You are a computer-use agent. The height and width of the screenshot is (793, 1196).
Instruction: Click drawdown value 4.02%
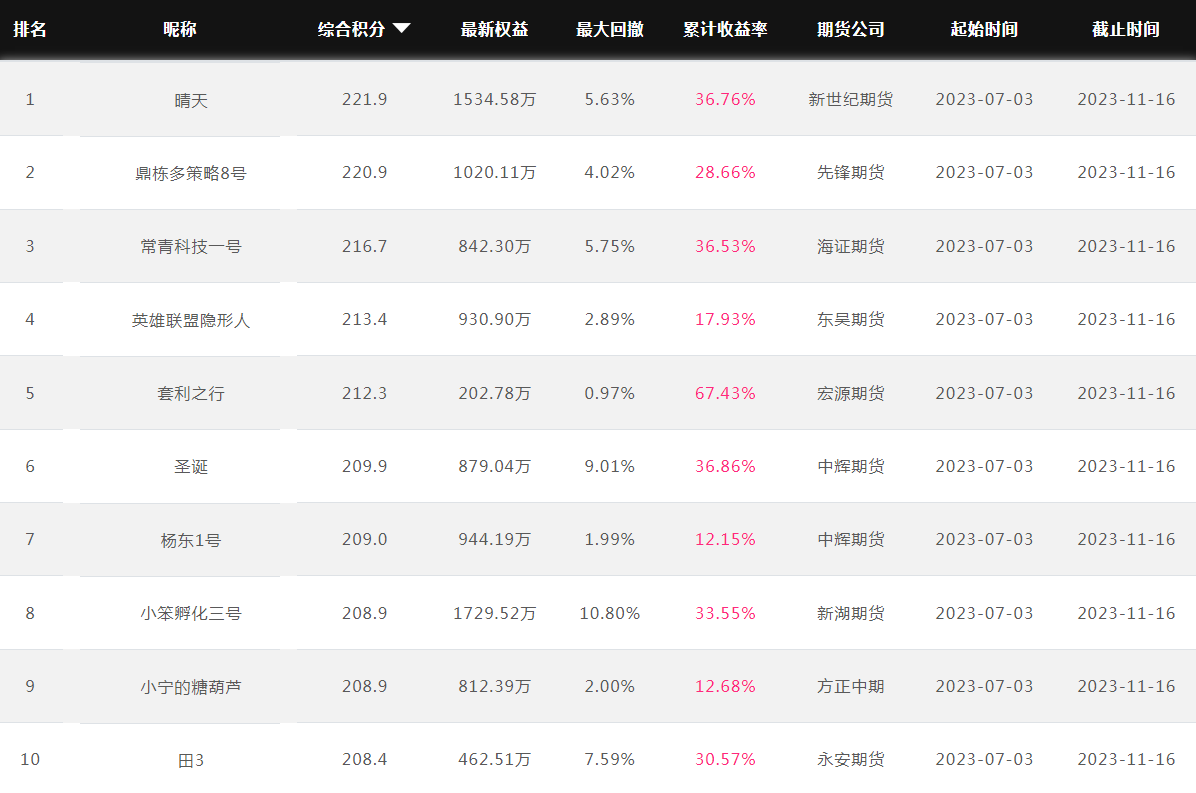click(609, 172)
